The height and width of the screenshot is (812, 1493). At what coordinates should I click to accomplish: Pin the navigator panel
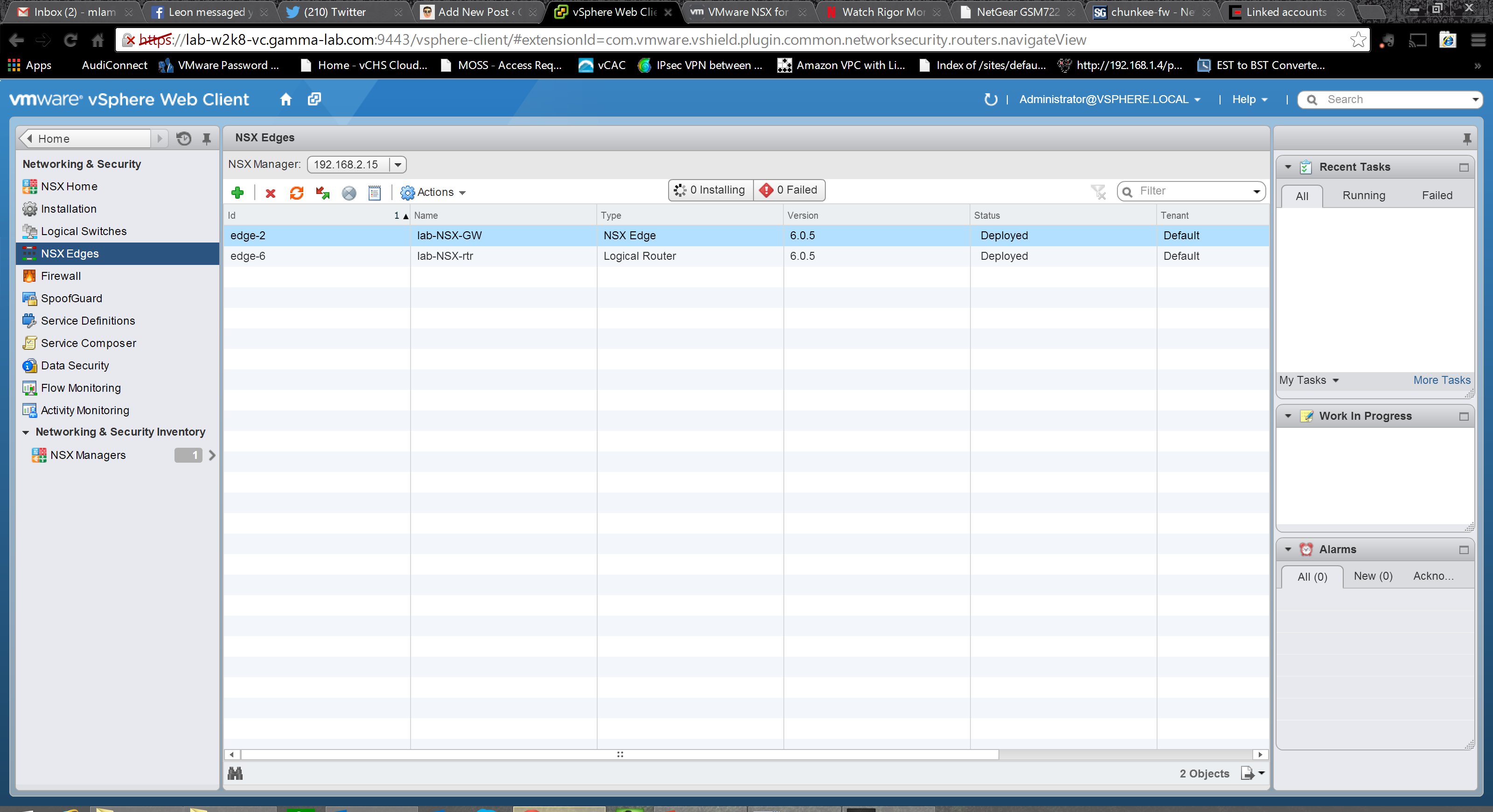(x=206, y=139)
